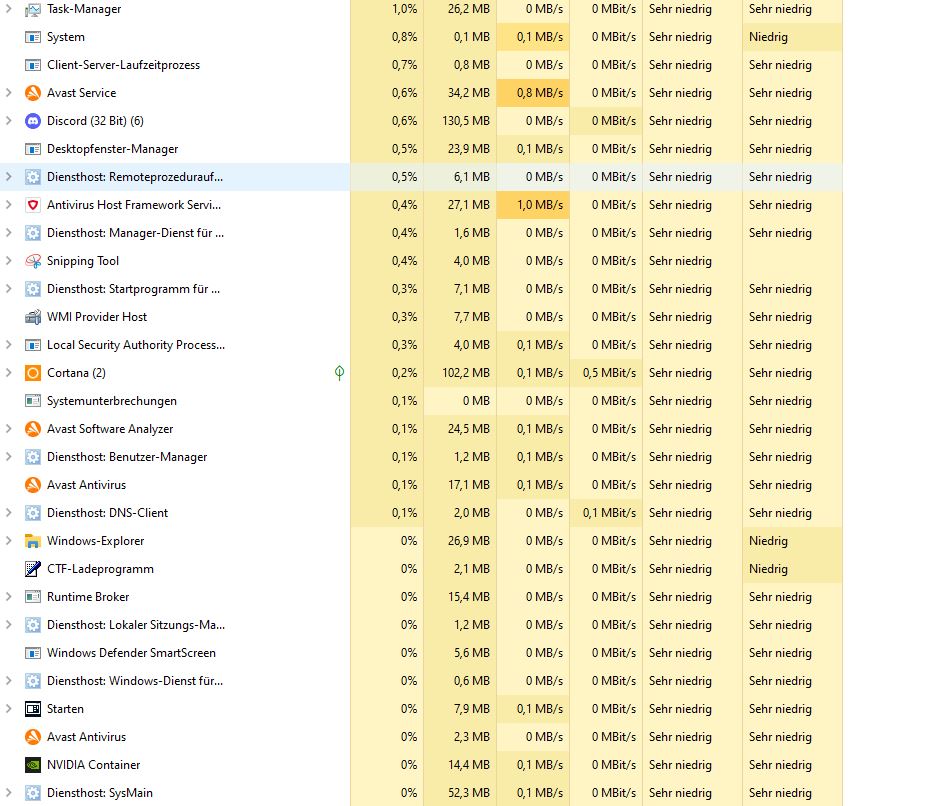934x806 pixels.
Task: Click the 24,5 MB value for Avast Software Analyzer
Action: (469, 429)
